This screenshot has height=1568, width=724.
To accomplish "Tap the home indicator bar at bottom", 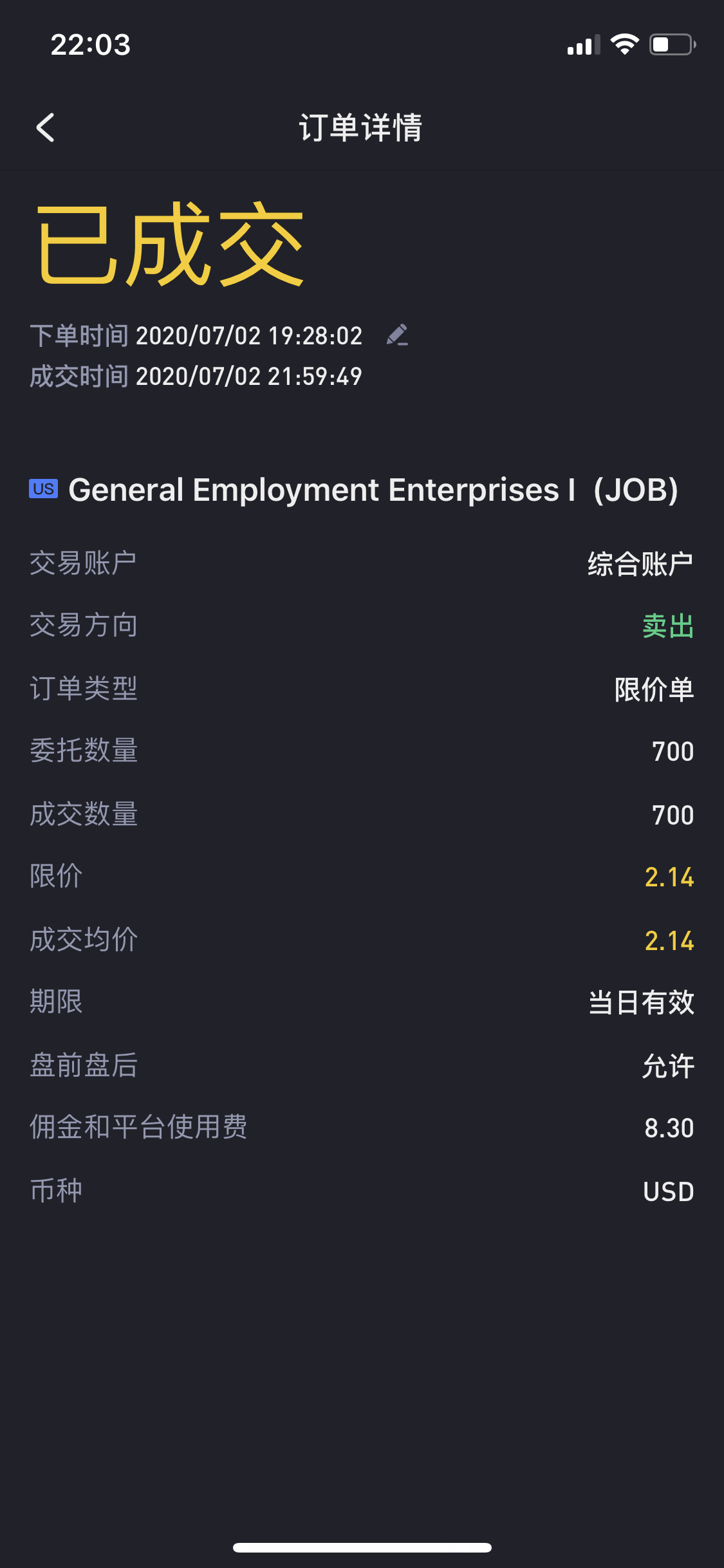I will click(362, 1547).
